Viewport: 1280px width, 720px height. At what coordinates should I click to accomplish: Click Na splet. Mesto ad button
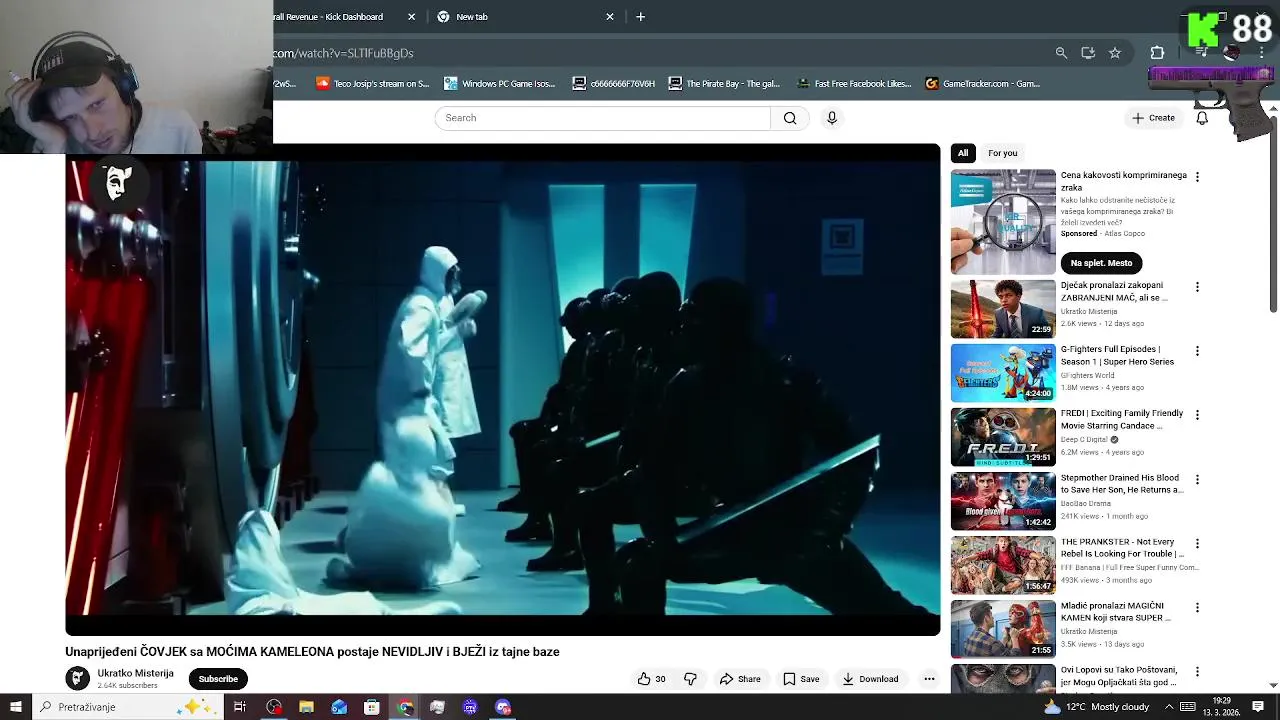coord(1101,263)
